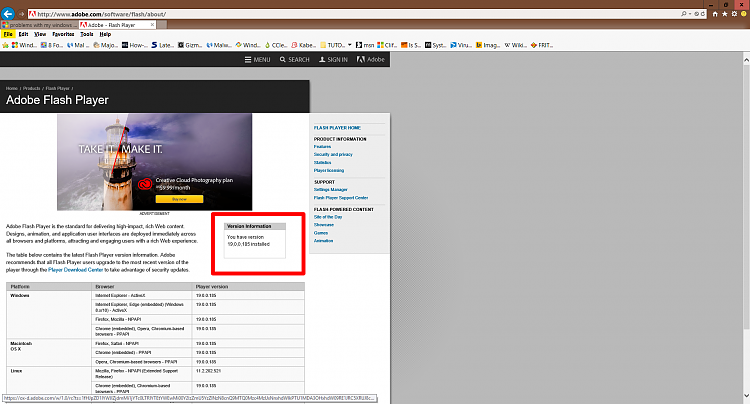Open the Tools menu
The image size is (750, 404).
pyautogui.click(x=87, y=34)
